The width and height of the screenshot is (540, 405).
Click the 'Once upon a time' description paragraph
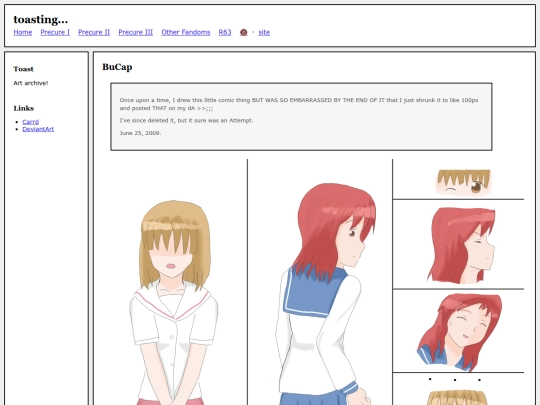click(x=299, y=104)
